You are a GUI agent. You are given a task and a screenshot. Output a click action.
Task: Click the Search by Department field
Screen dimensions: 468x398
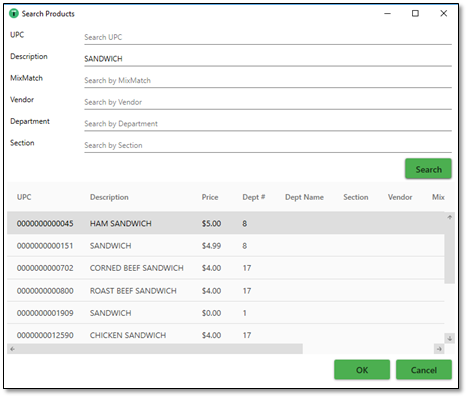tap(268, 124)
